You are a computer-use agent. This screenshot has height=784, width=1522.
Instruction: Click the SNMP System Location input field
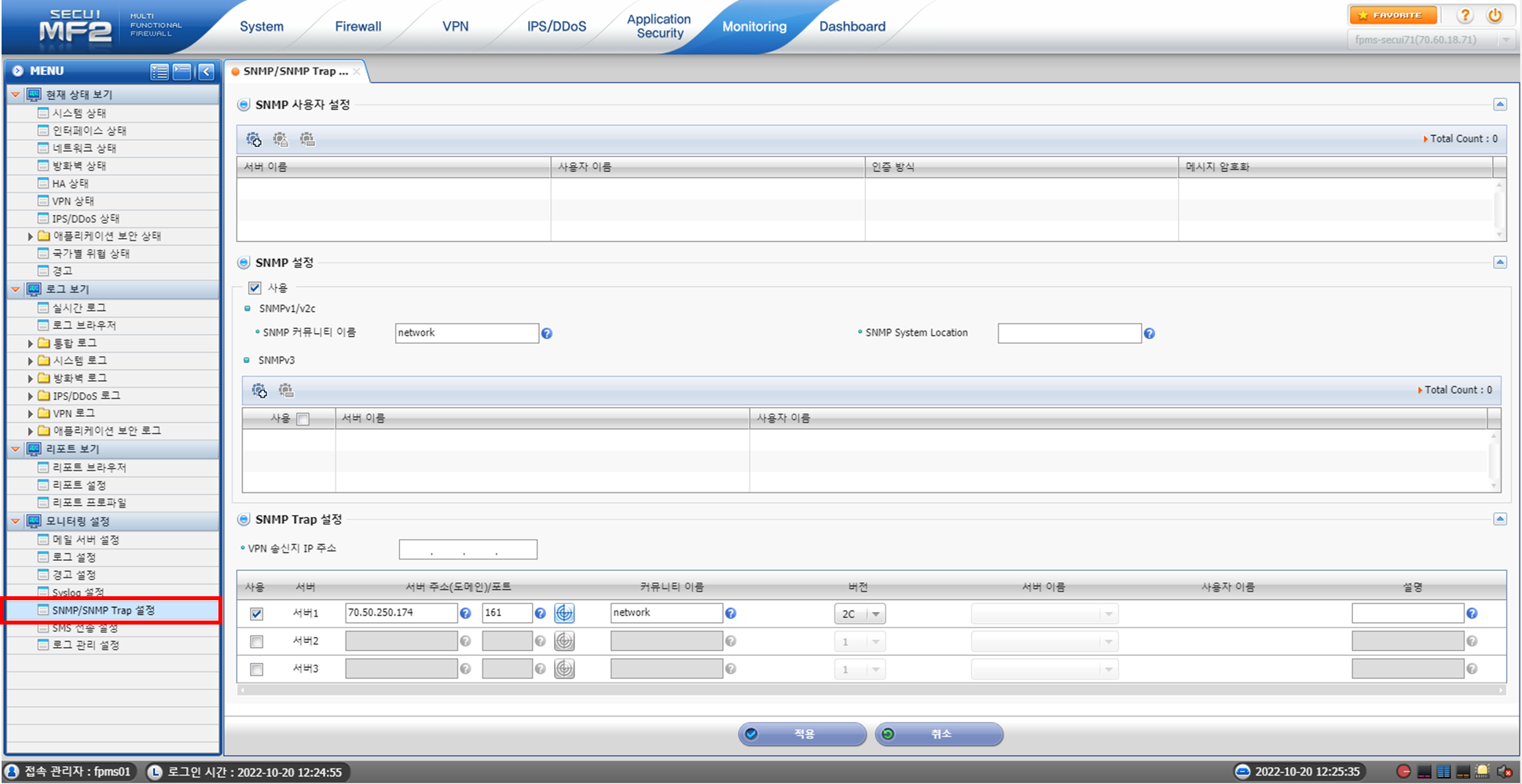point(1069,333)
